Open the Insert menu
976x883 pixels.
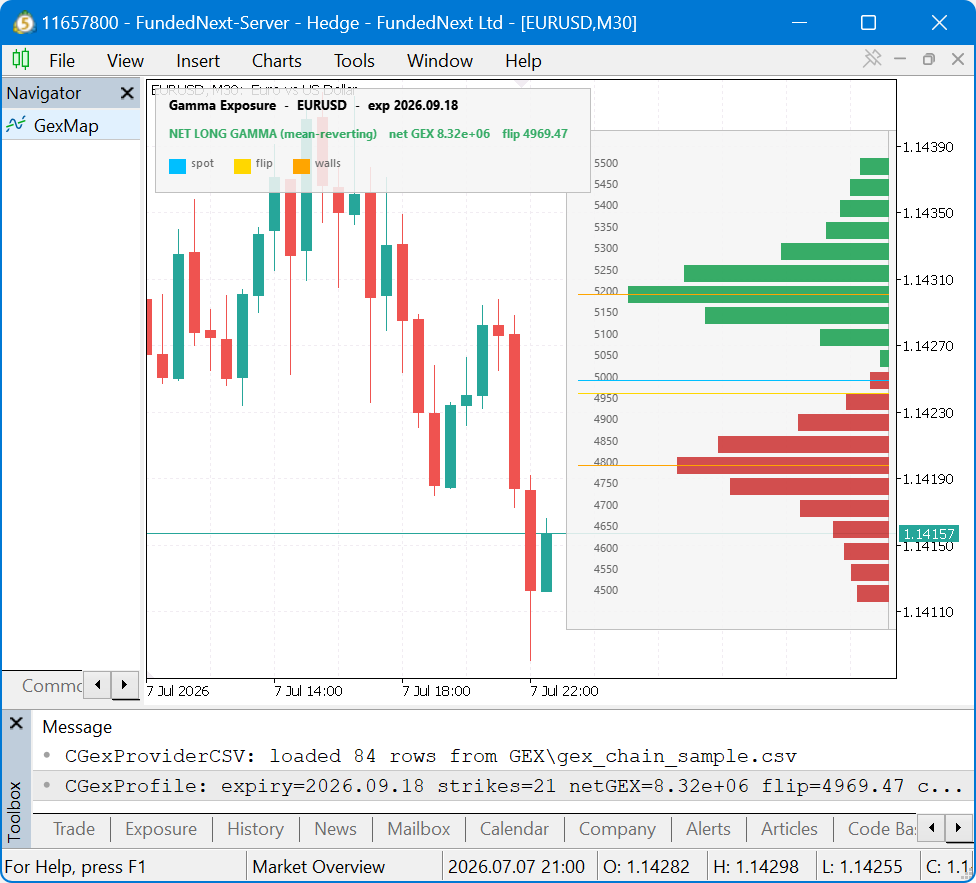197,61
